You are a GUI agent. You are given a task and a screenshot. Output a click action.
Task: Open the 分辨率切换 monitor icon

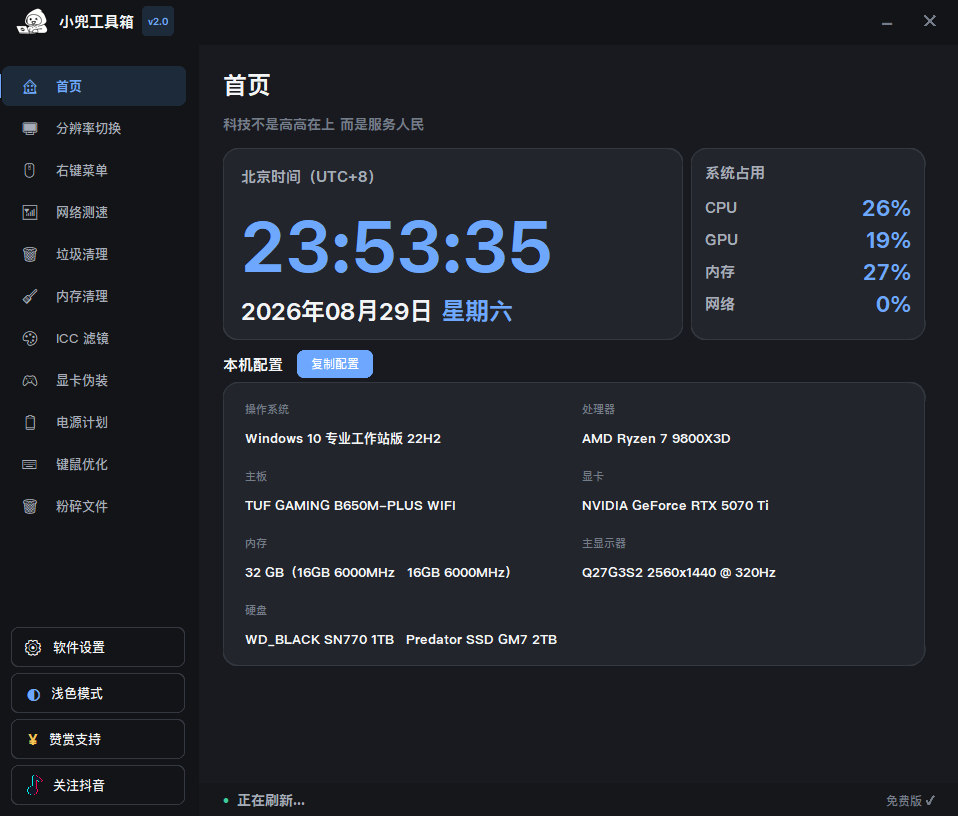coord(30,128)
